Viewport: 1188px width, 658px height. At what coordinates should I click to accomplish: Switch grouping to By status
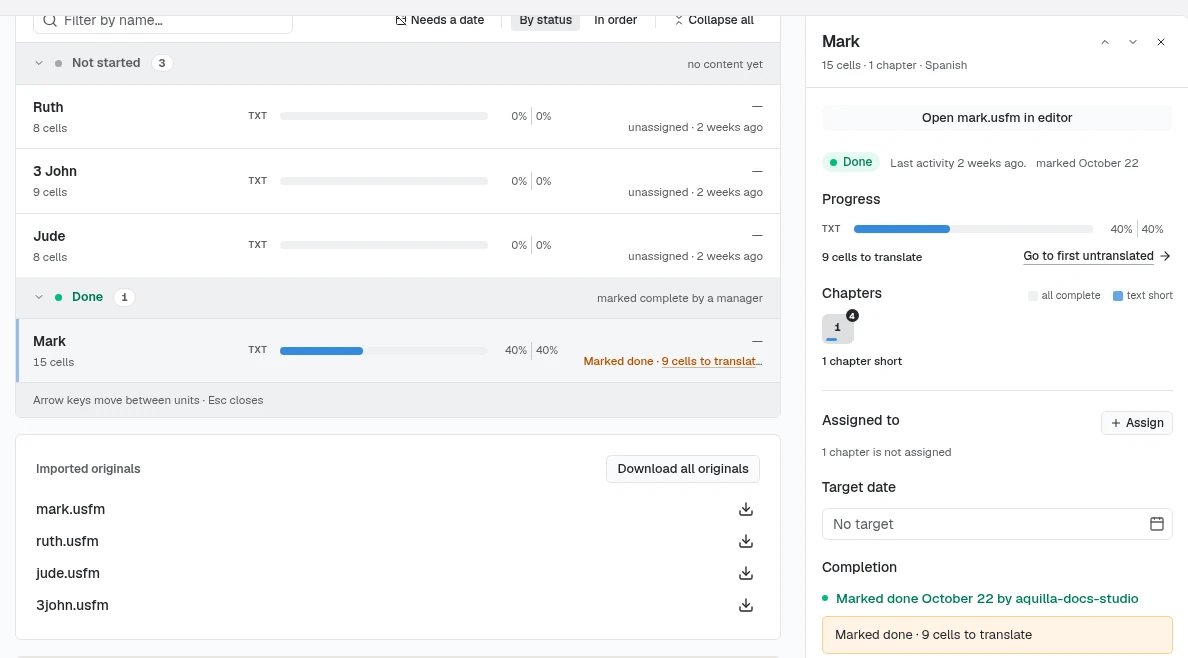(x=546, y=20)
